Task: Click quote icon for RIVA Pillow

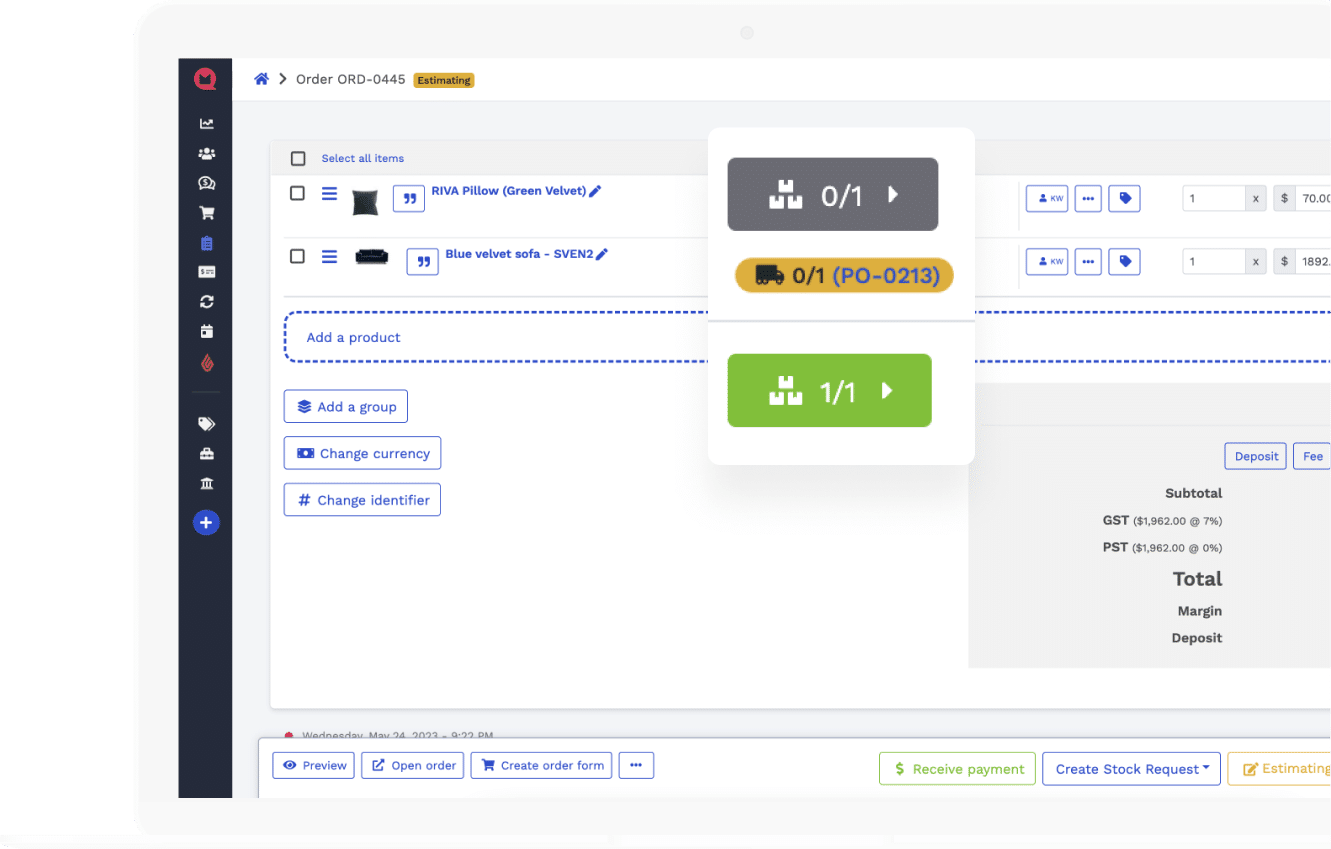Action: pos(408,198)
